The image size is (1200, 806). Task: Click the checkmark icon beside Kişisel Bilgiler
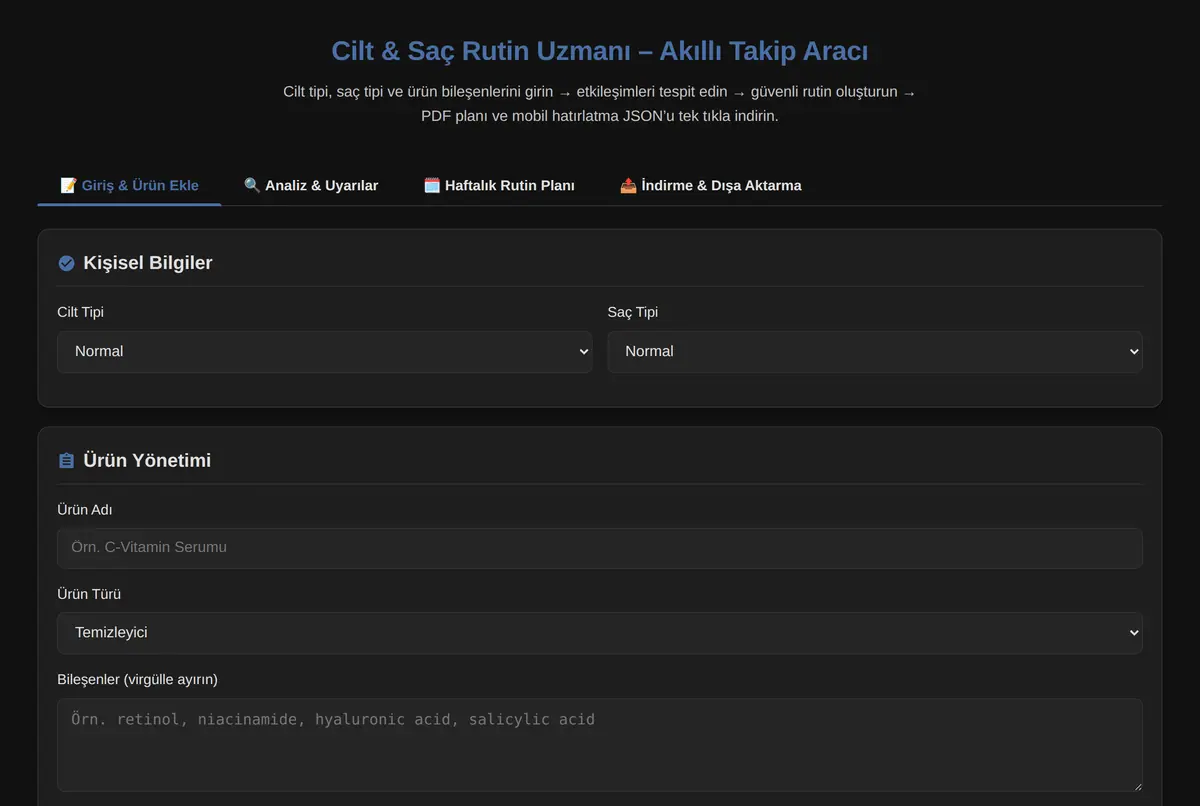[x=66, y=263]
